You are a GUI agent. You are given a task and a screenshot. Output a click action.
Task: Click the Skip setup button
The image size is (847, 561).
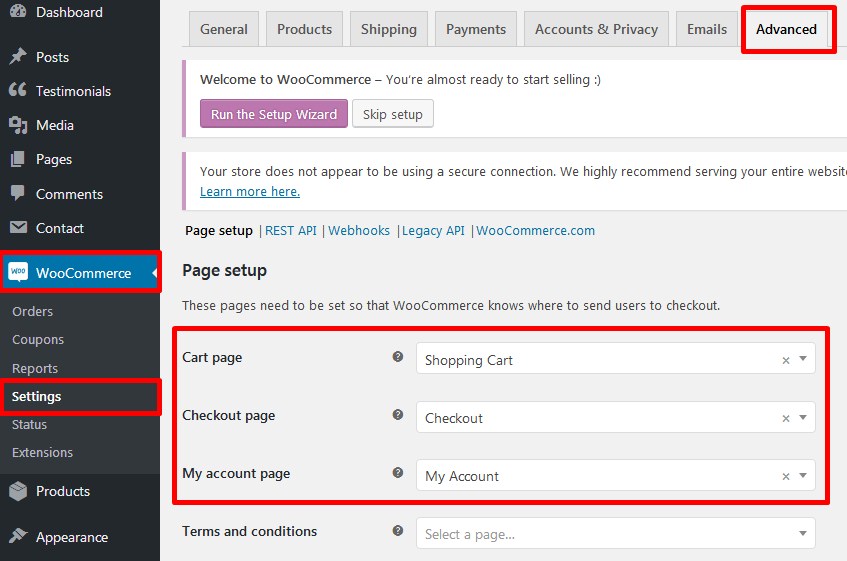coord(393,113)
